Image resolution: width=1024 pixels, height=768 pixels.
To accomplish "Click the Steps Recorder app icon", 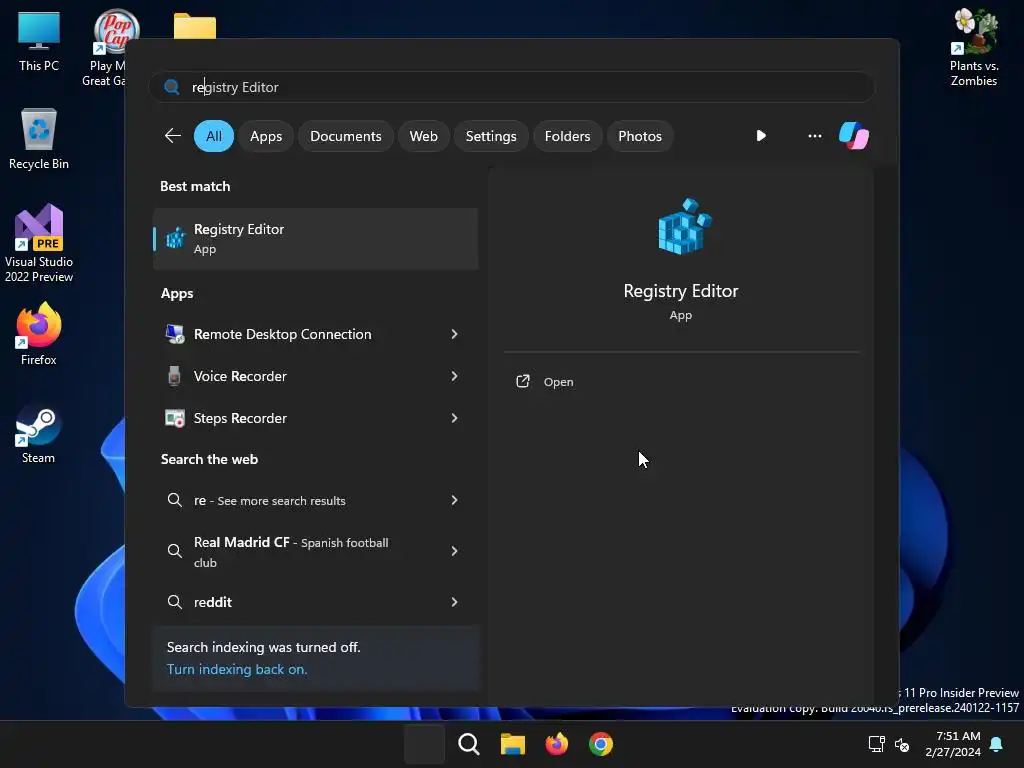I will click(174, 418).
